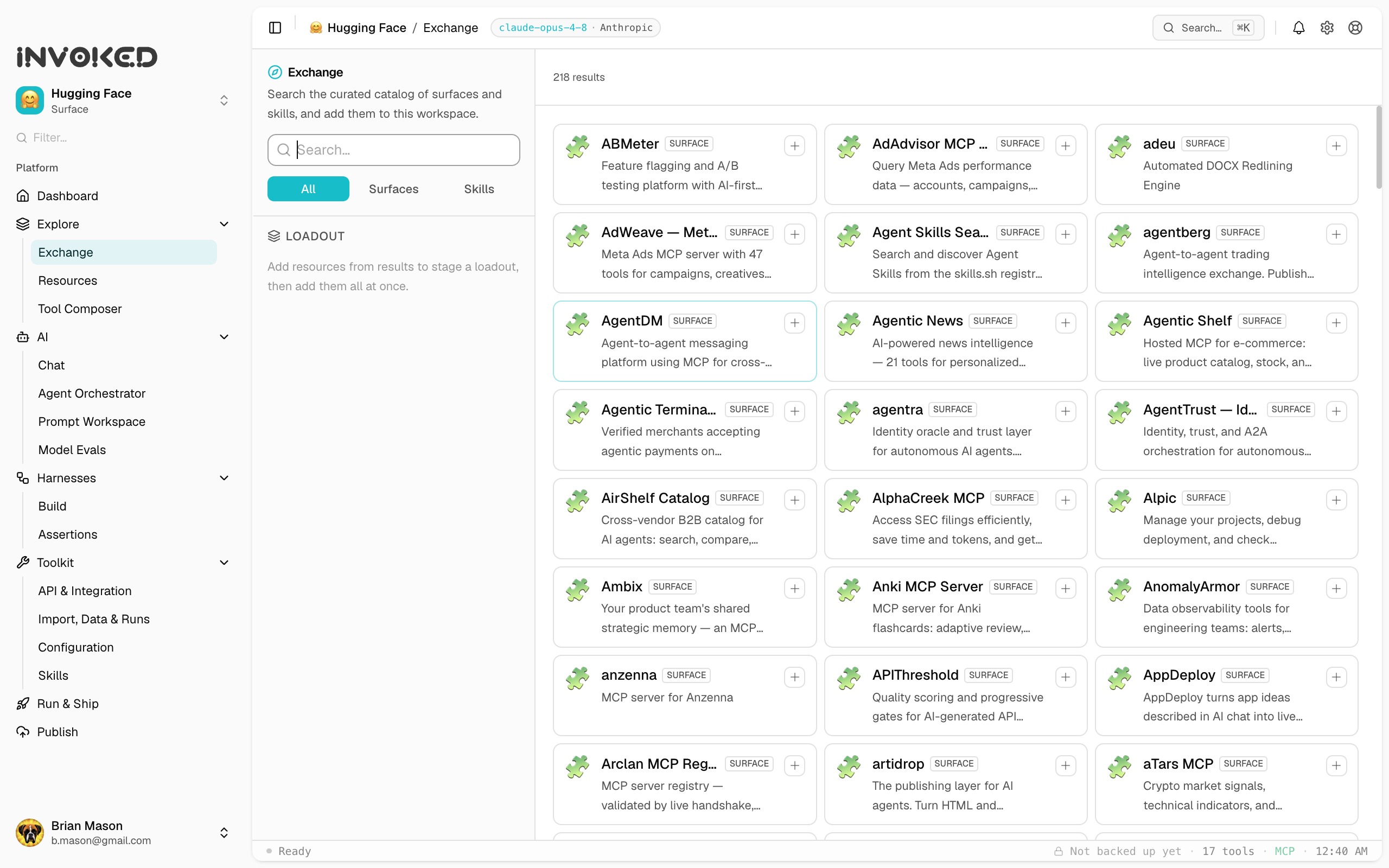Add AirShelf Catalog via plus icon
1389x868 pixels.
tap(794, 500)
